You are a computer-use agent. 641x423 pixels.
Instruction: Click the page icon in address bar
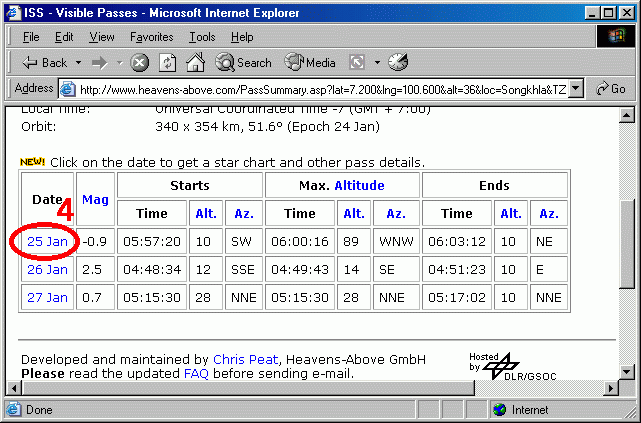pyautogui.click(x=68, y=89)
